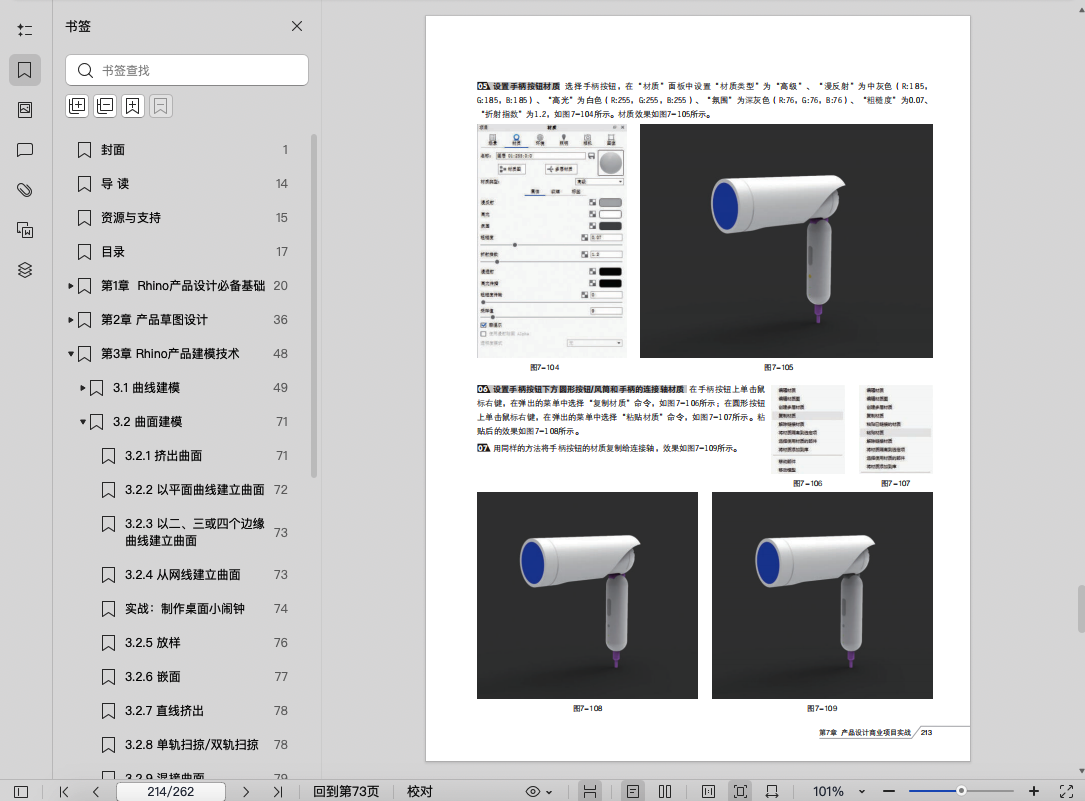1085x801 pixels.
Task: Close the 书签 panel
Action: 297,26
